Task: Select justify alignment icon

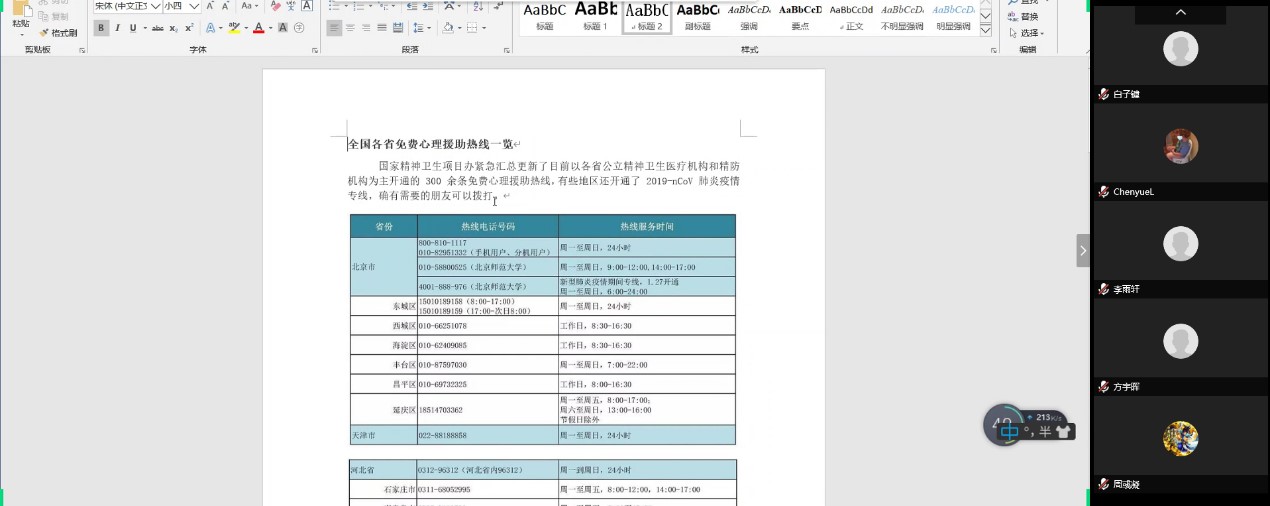Action: (x=382, y=28)
